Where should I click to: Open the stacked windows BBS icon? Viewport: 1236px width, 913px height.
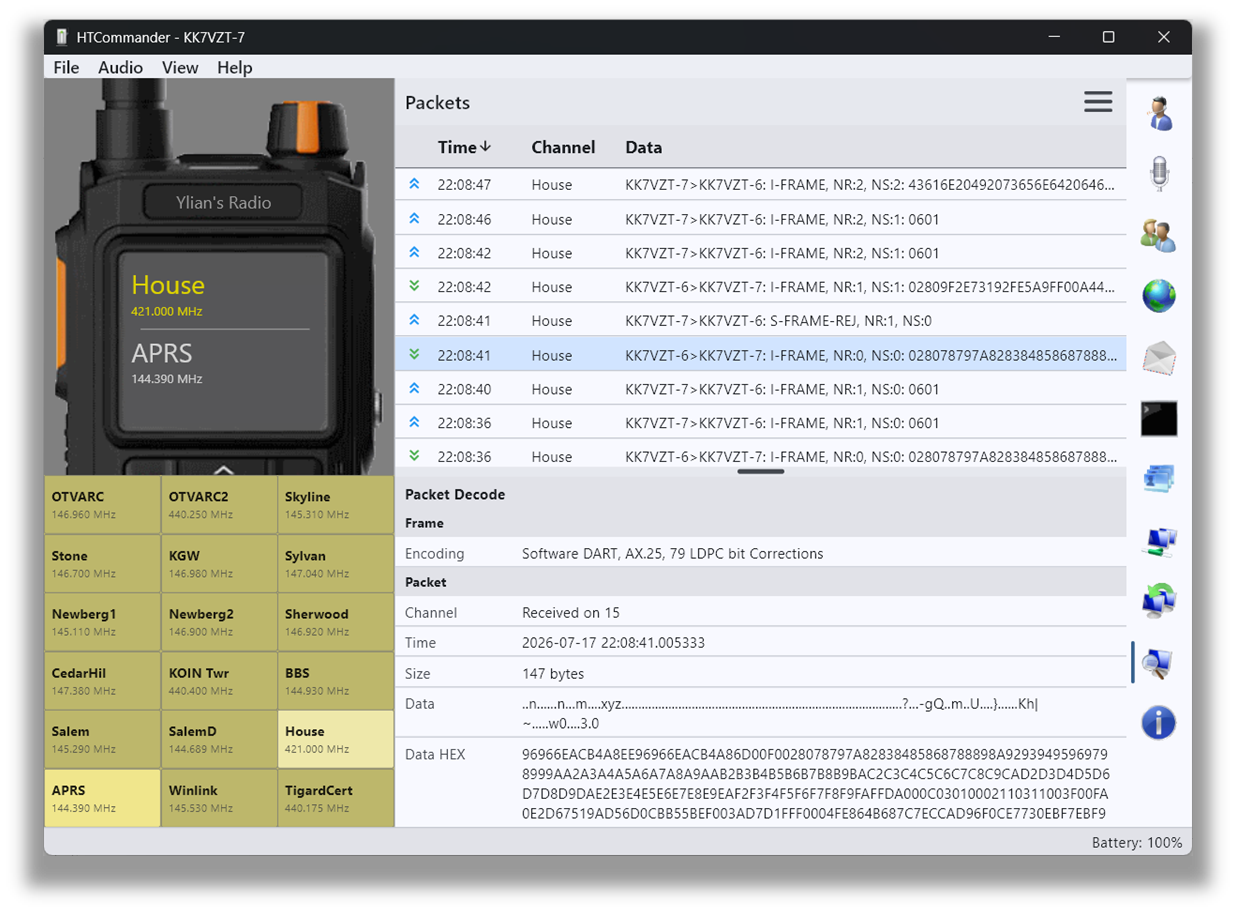coord(1159,479)
